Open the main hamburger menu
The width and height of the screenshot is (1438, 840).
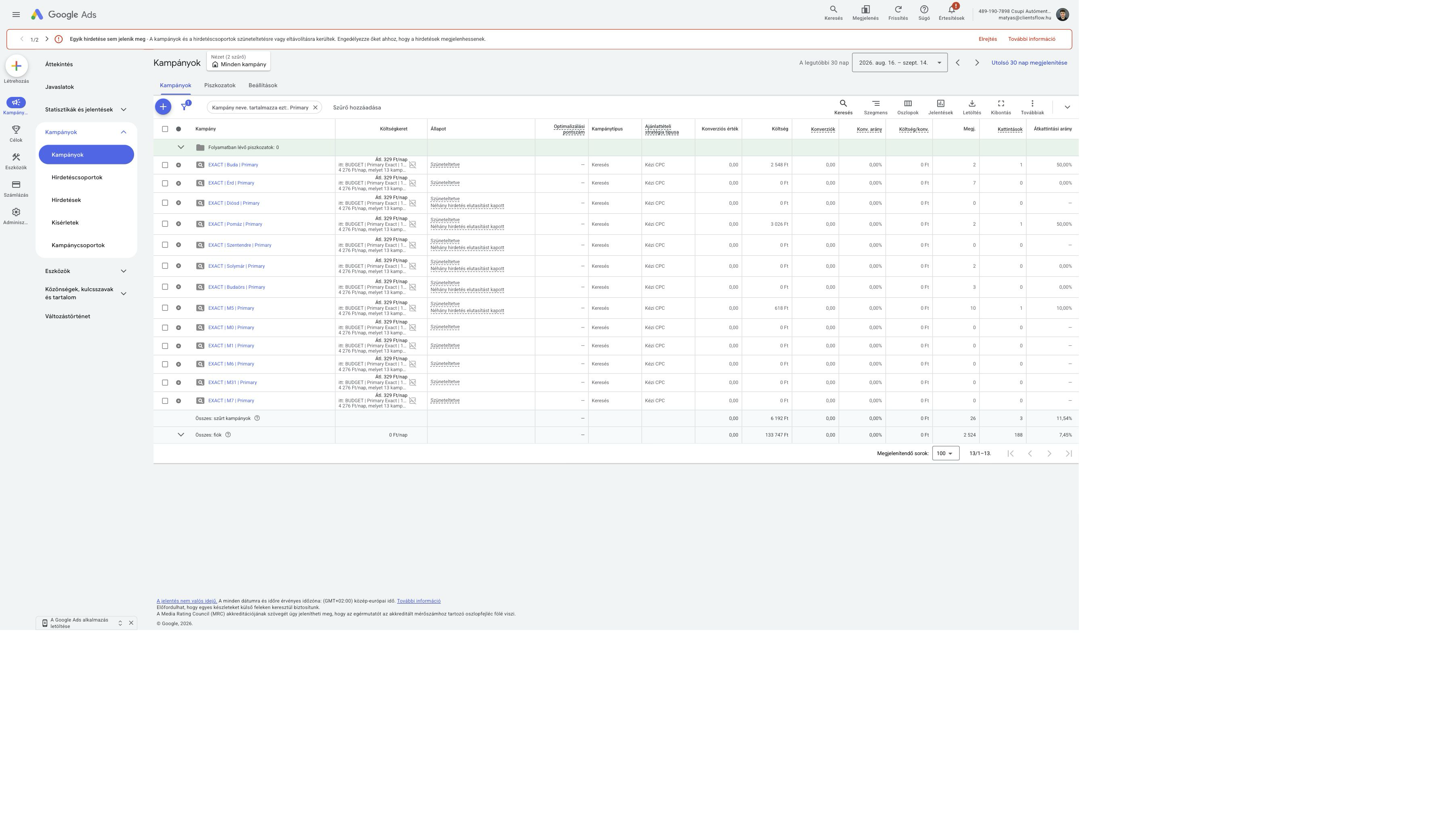click(16, 14)
